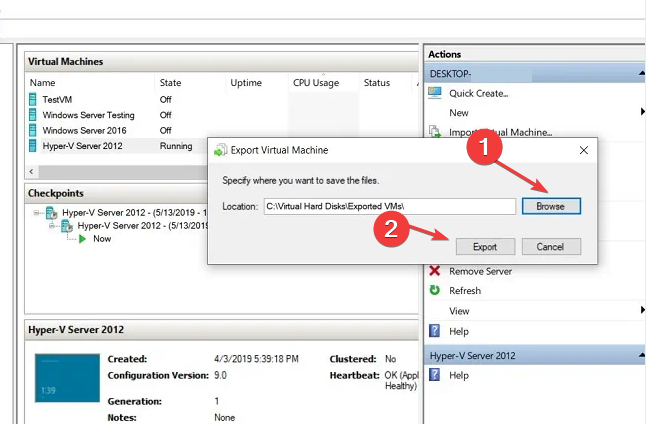Click the Export button in the dialog

pos(485,247)
